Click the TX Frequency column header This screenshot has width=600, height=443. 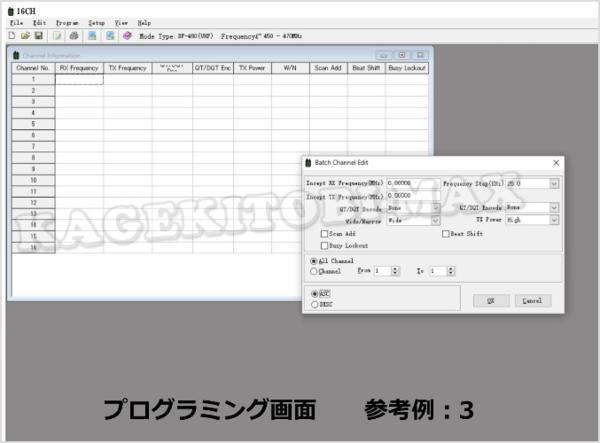128,68
